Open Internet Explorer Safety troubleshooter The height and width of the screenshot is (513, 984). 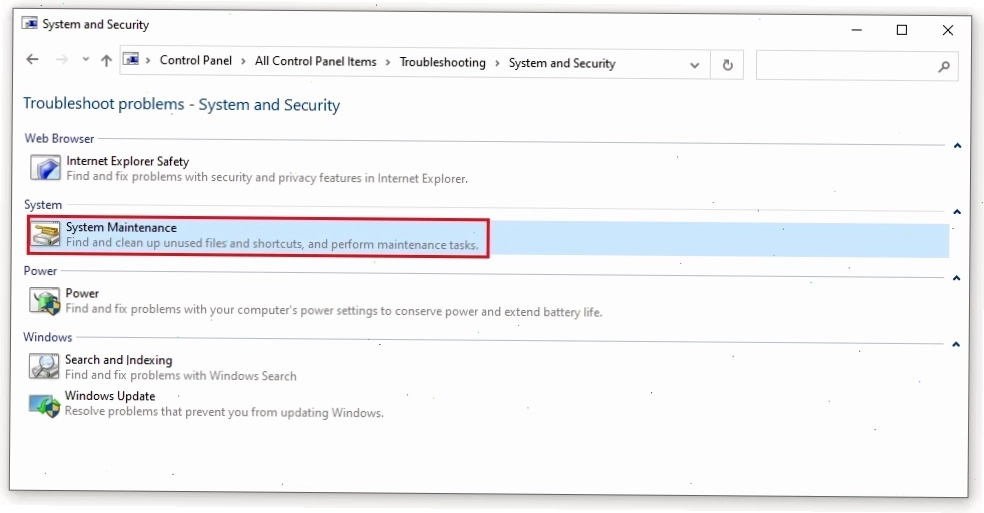(x=127, y=161)
